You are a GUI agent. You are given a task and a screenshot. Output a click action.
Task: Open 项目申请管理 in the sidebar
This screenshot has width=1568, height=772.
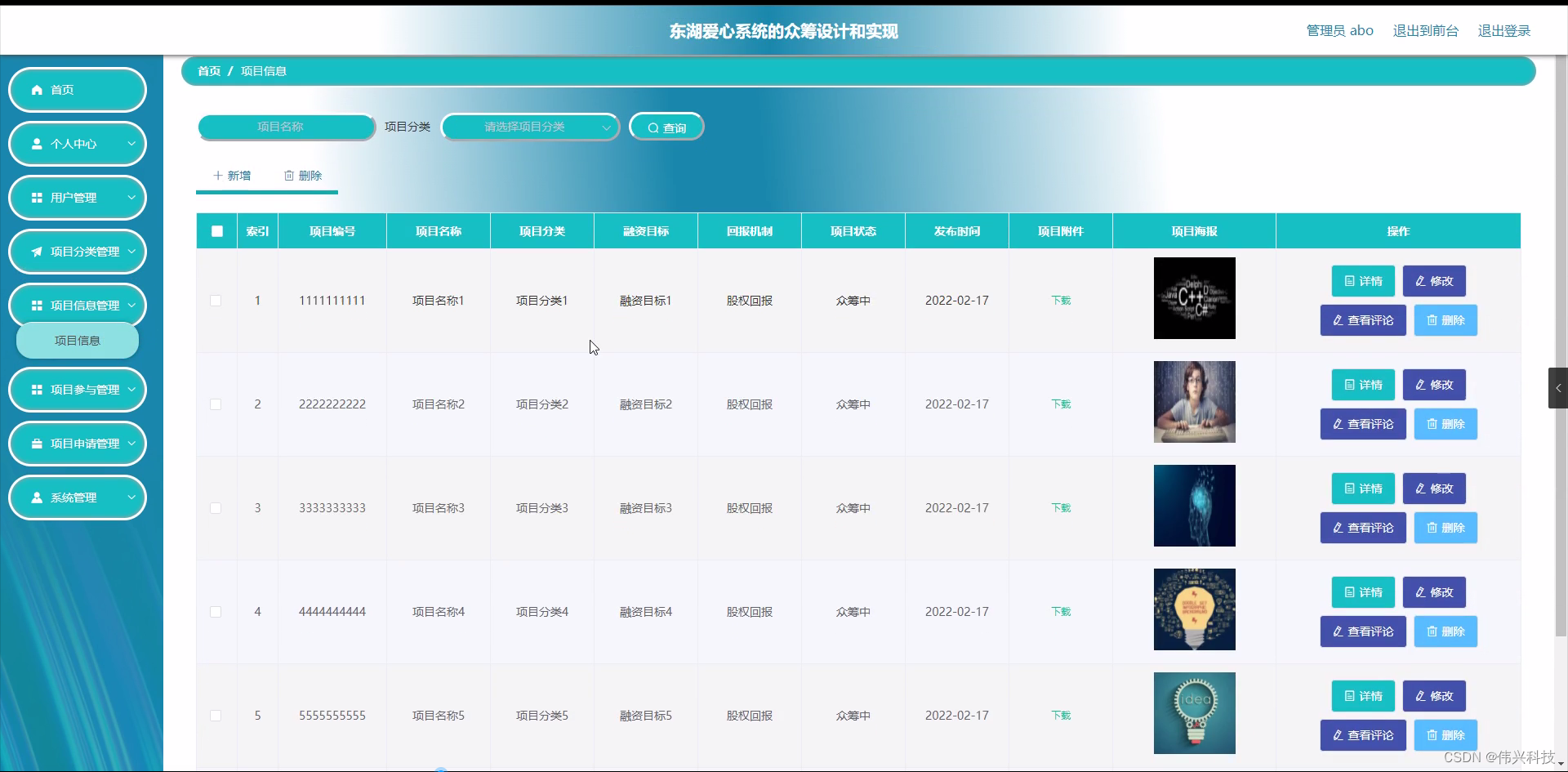(78, 444)
